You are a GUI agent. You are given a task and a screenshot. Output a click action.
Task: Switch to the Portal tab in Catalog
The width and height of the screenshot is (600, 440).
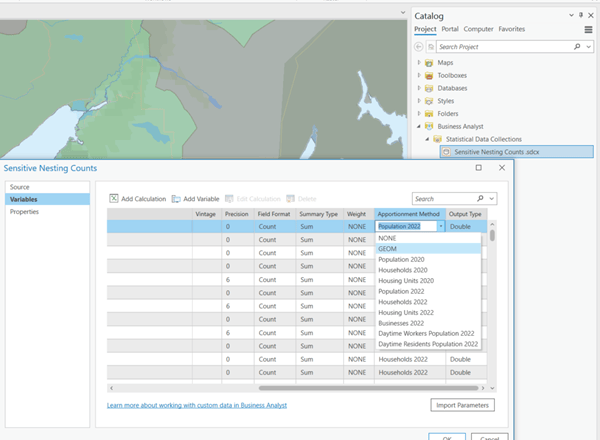450,29
